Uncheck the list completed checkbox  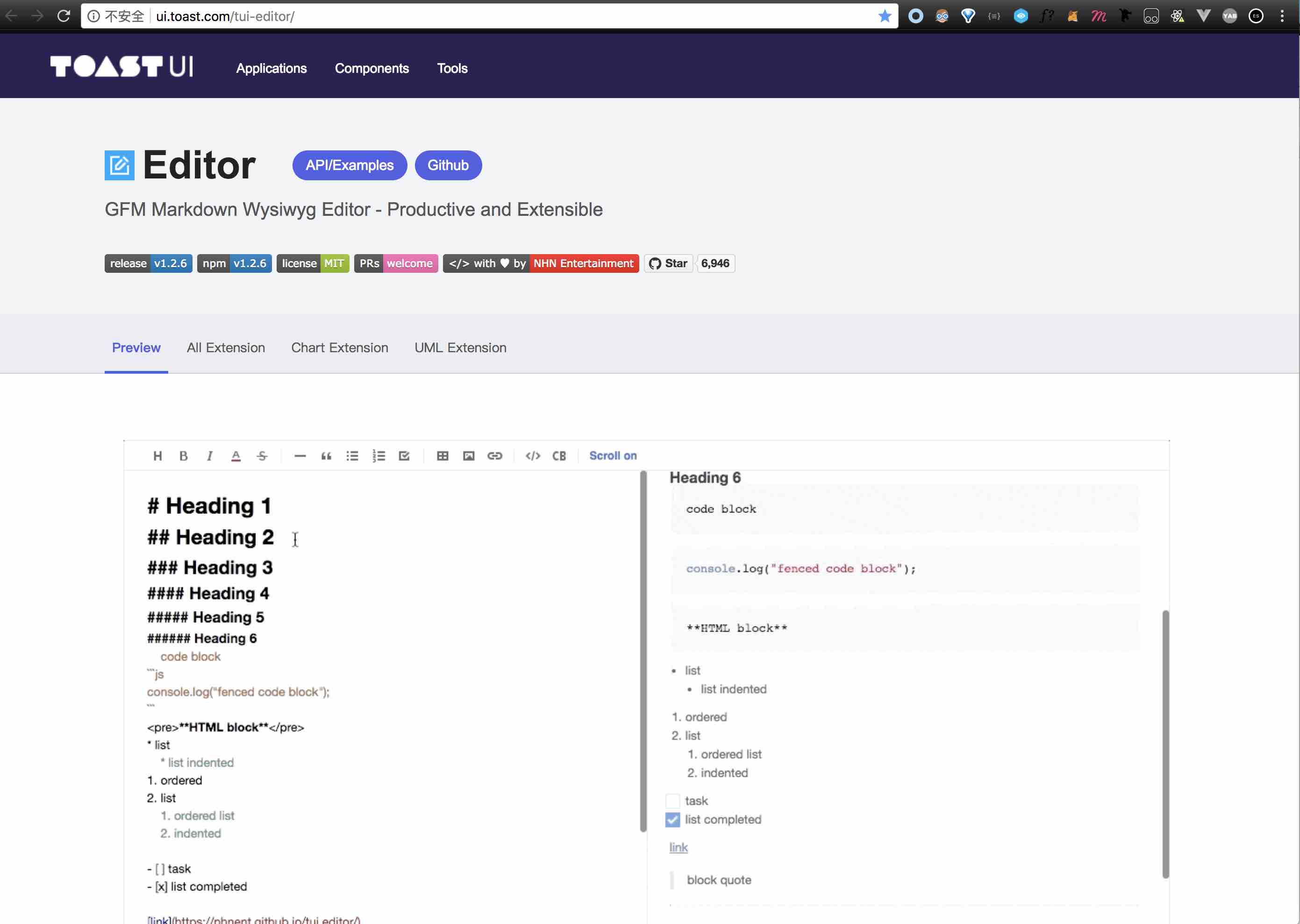tap(672, 820)
